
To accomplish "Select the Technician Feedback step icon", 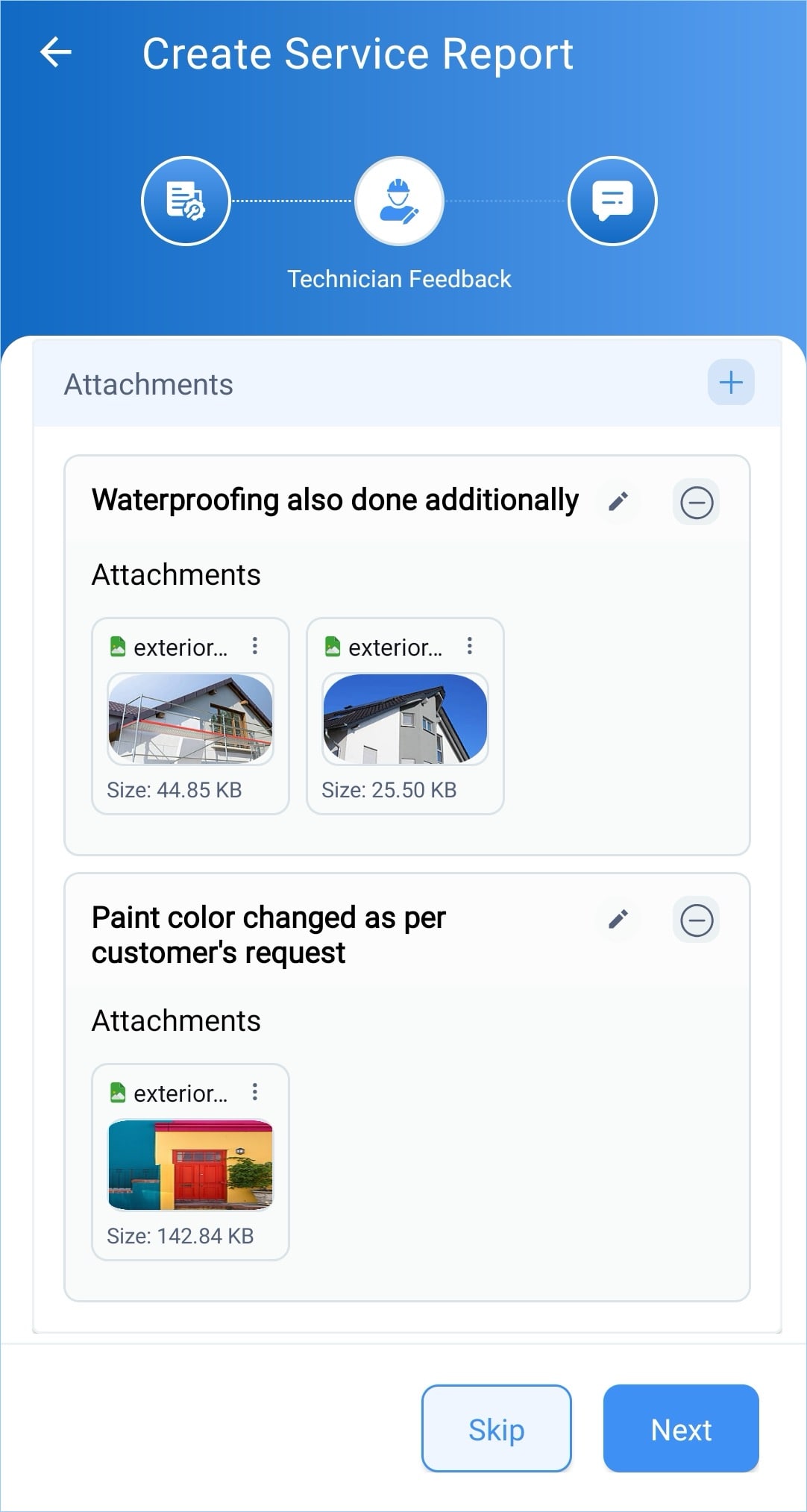I will pos(399,201).
